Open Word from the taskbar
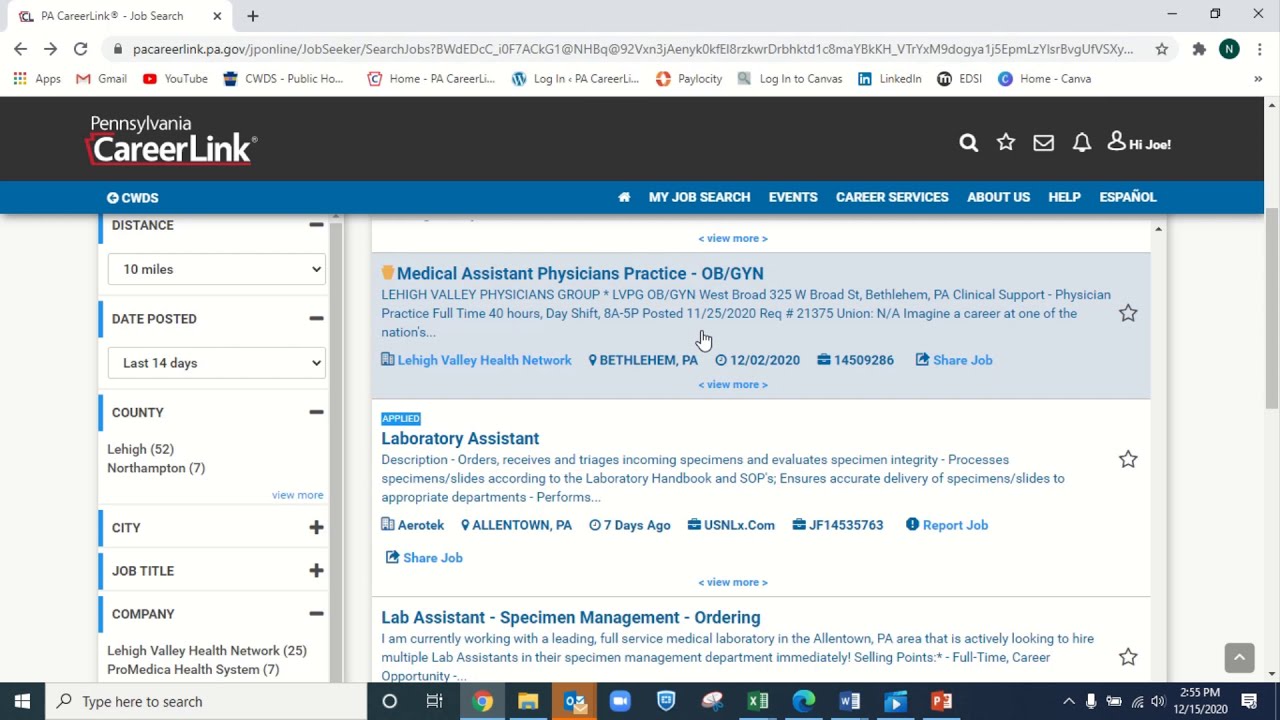 (850, 701)
